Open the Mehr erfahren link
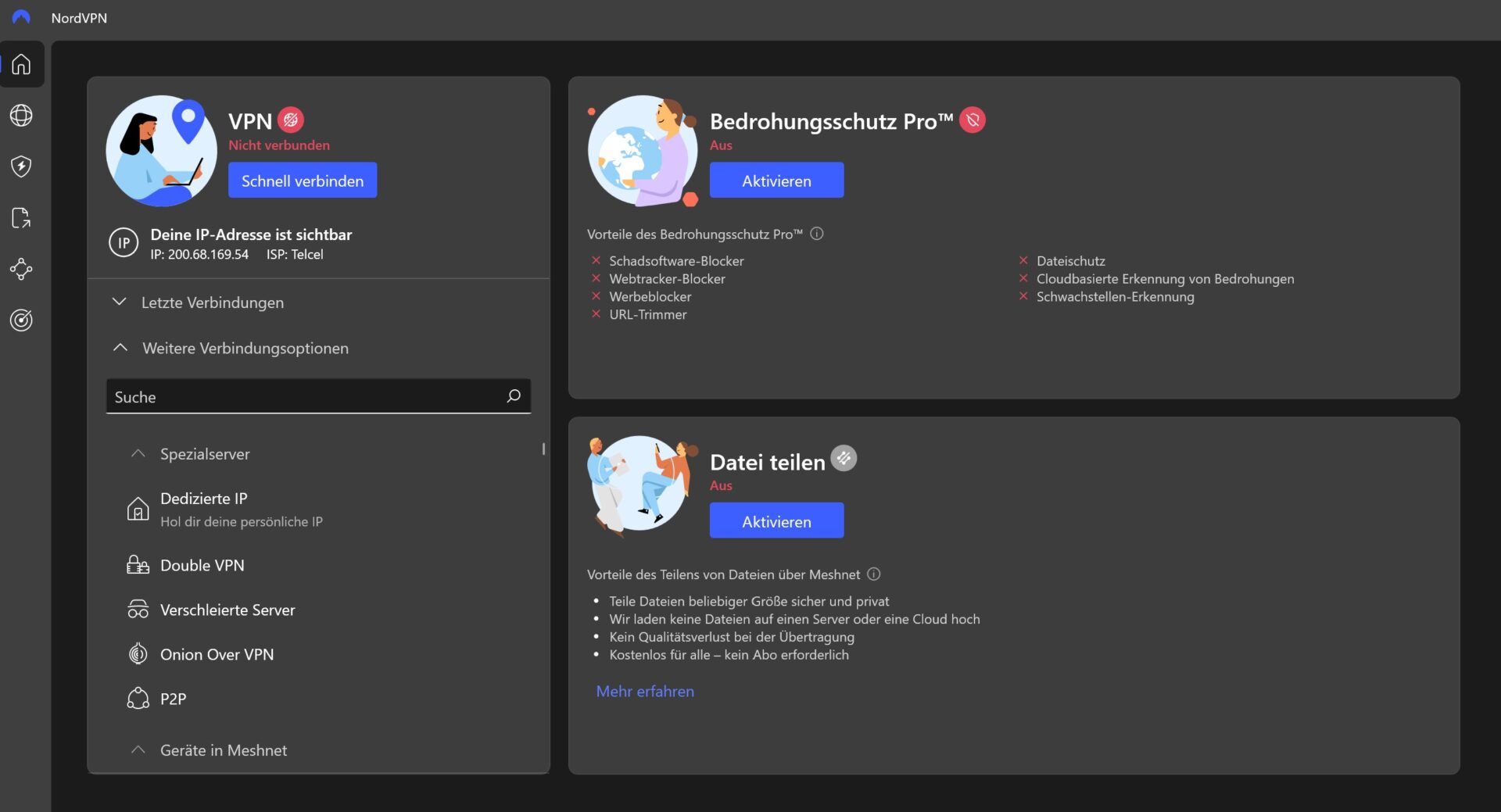This screenshot has width=1501, height=812. [x=645, y=692]
